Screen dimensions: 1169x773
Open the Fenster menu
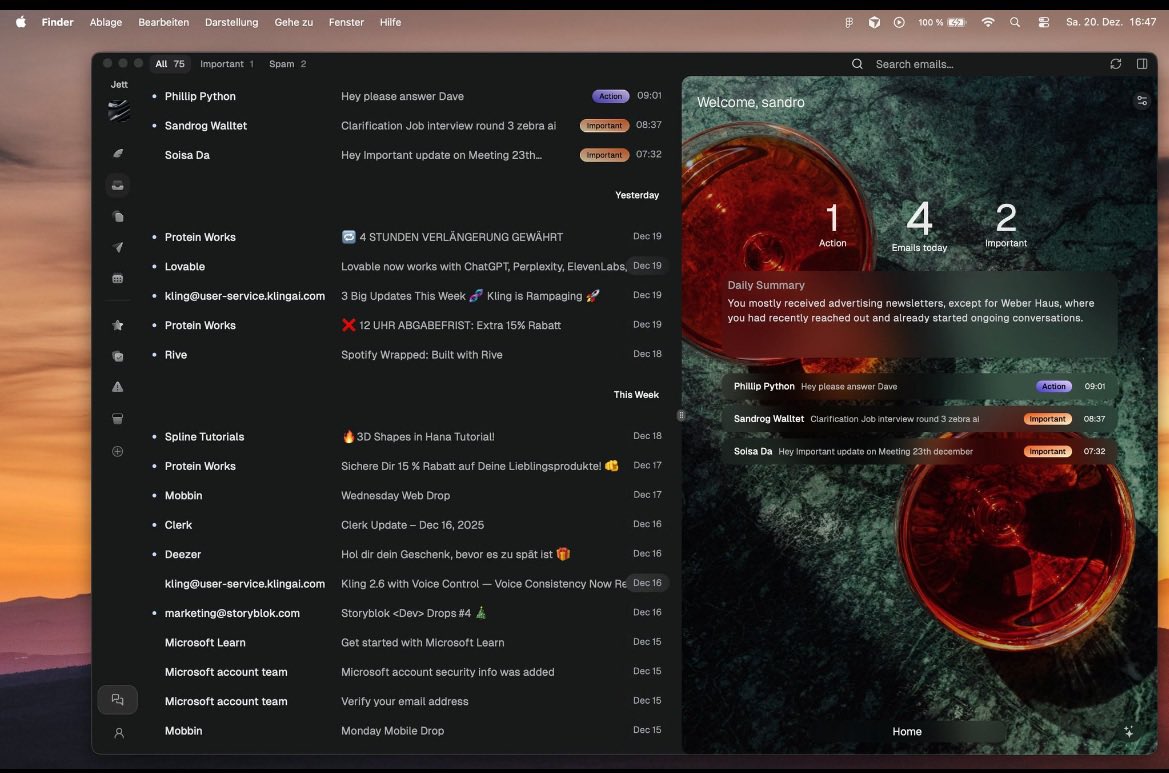pyautogui.click(x=347, y=22)
